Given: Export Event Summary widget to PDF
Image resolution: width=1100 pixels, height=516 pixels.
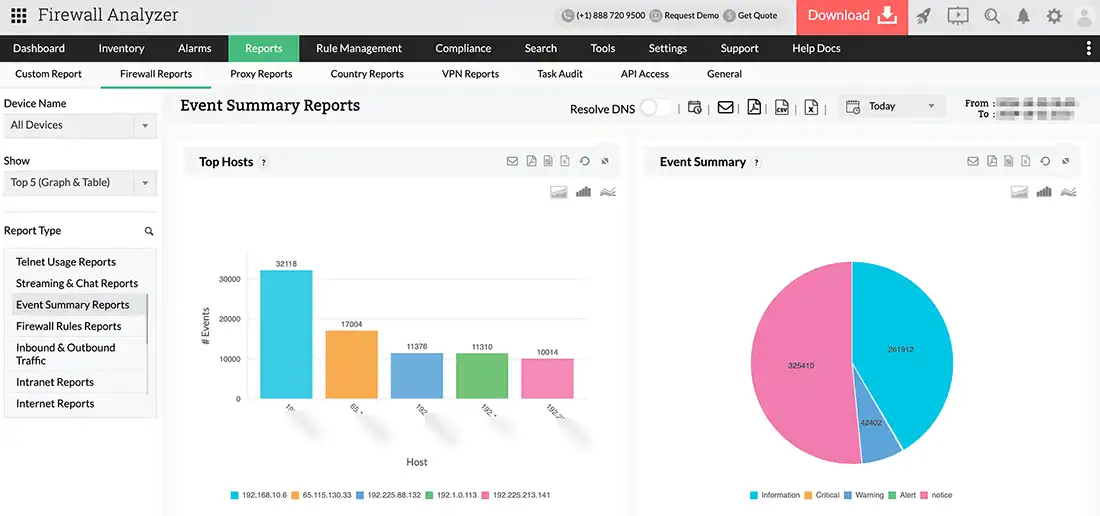Looking at the screenshot, I should (x=992, y=161).
